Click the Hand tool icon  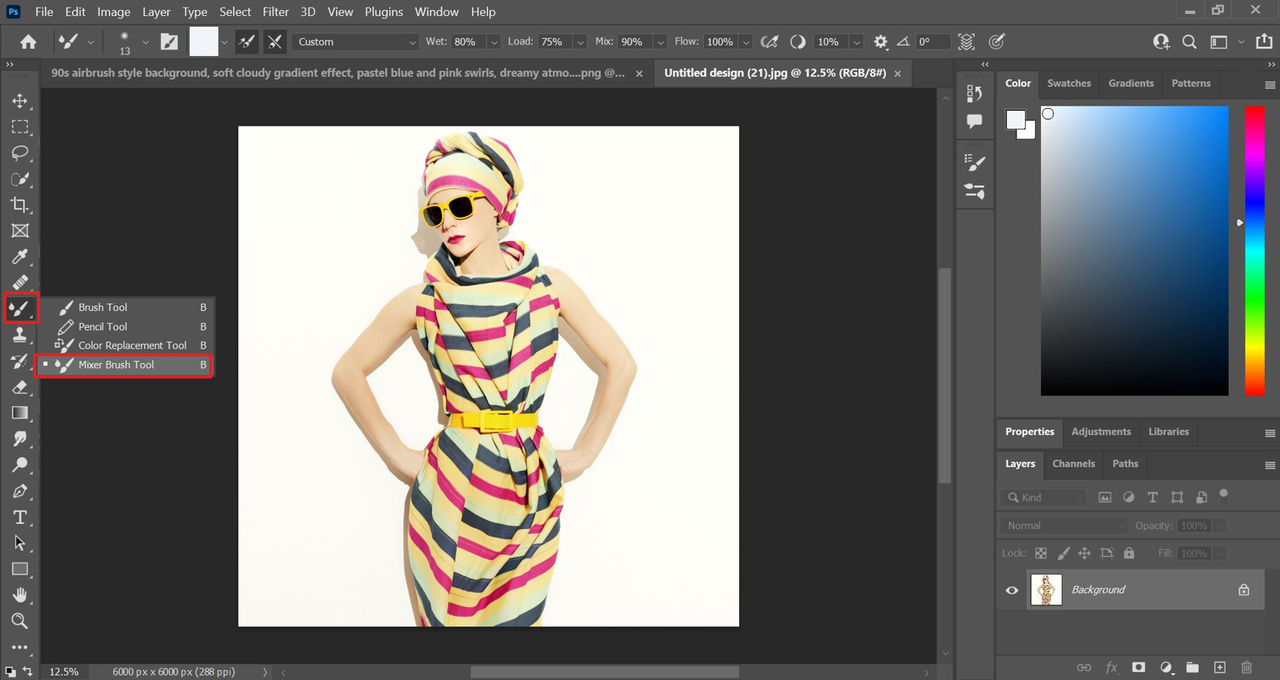[x=19, y=595]
